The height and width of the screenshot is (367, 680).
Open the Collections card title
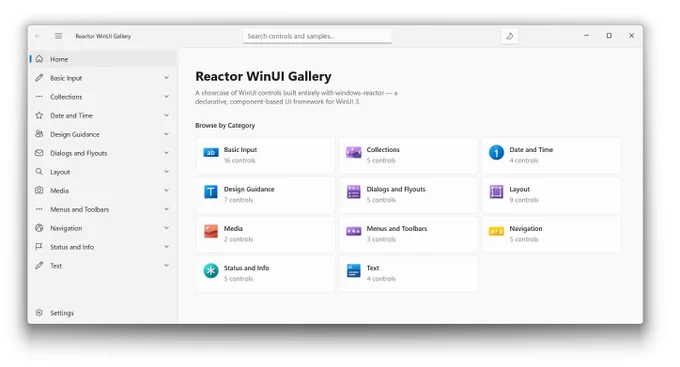pyautogui.click(x=383, y=150)
